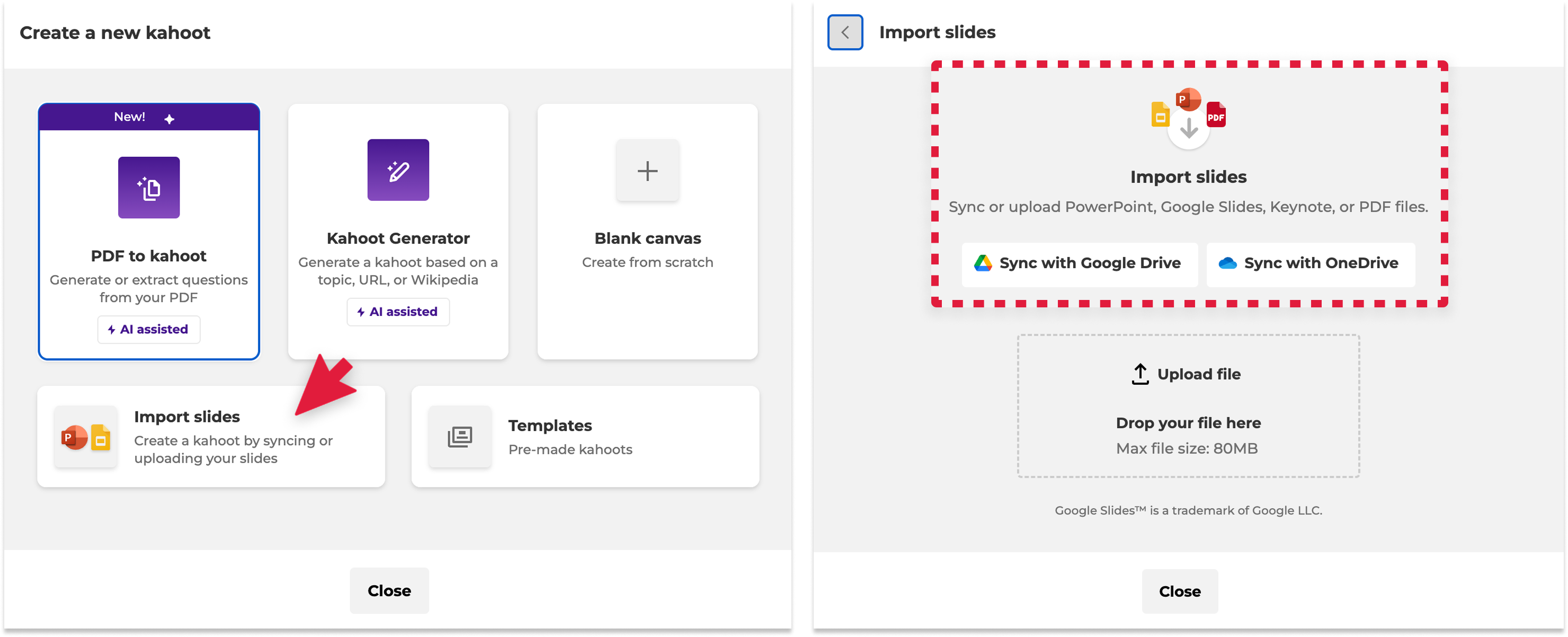Click the AI assisted badge under Kahoot Generator
Viewport: 1568px width, 637px height.
(398, 312)
